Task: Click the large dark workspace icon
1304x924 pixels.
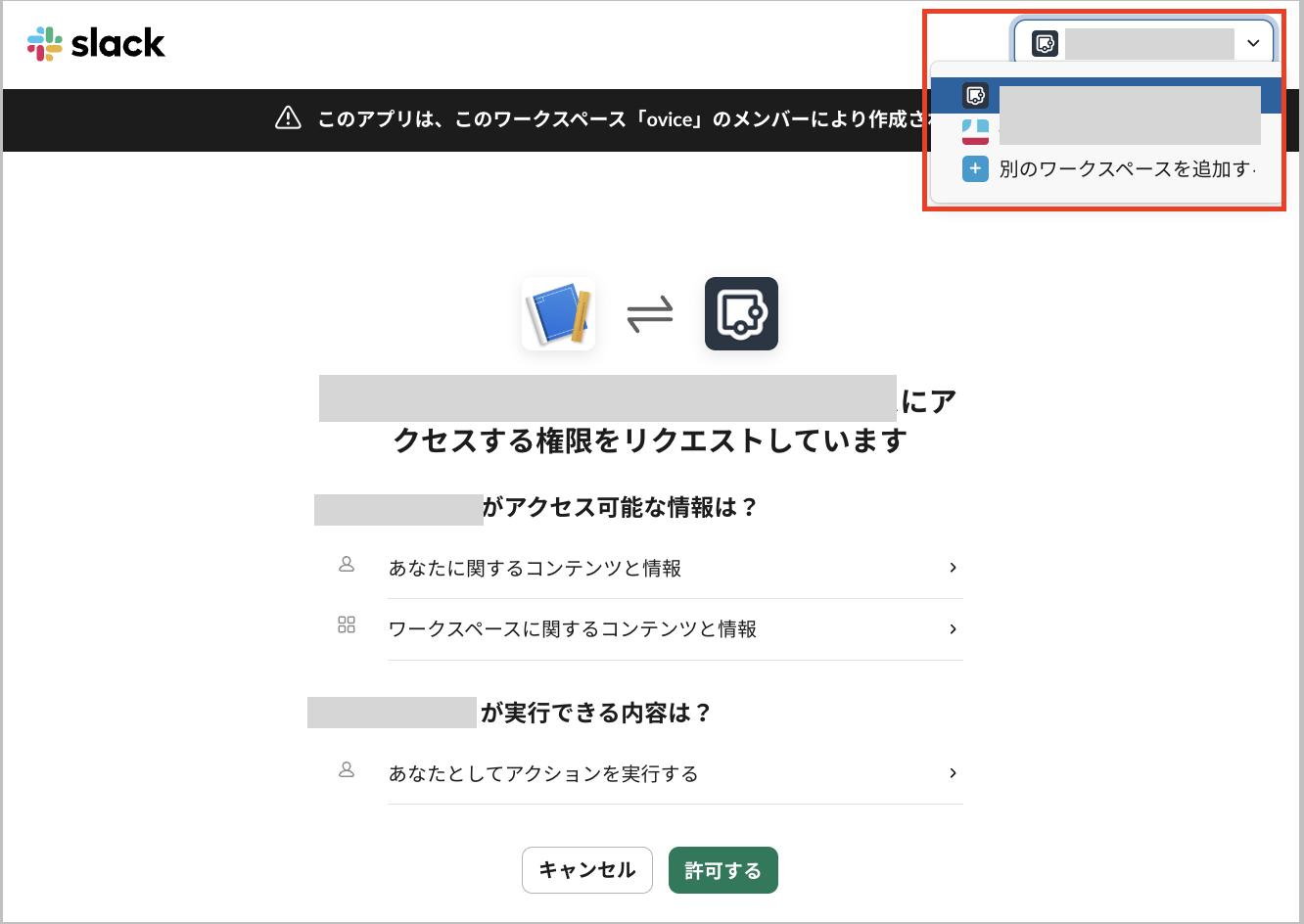Action: point(741,314)
